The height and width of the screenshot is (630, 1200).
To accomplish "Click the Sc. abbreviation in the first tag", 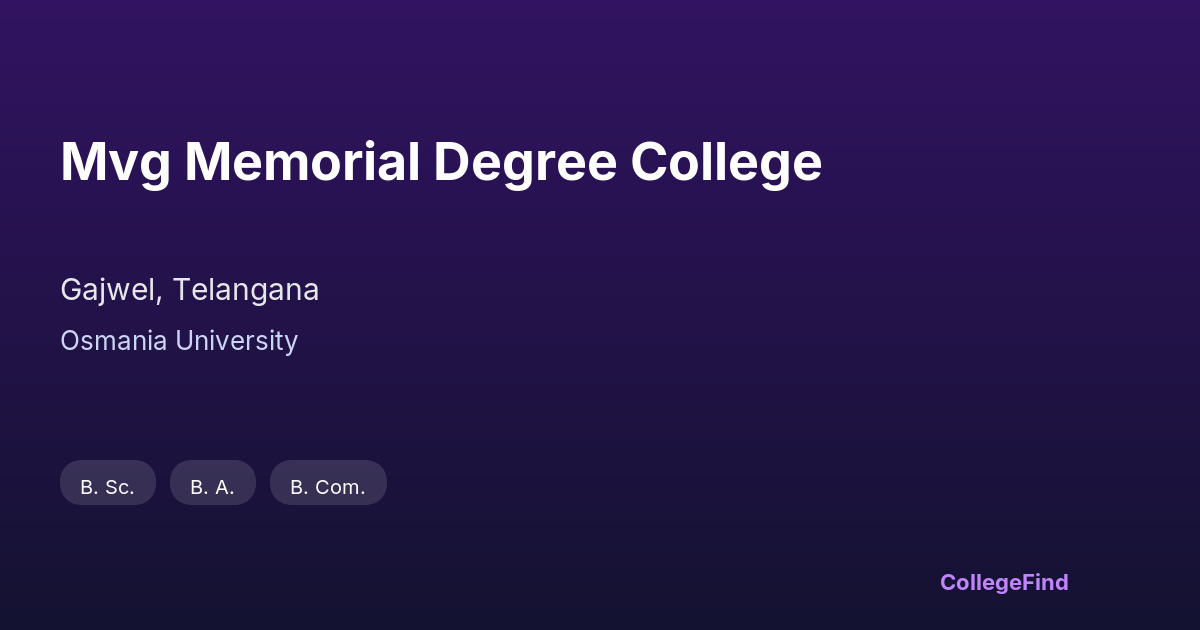I will coord(120,487).
